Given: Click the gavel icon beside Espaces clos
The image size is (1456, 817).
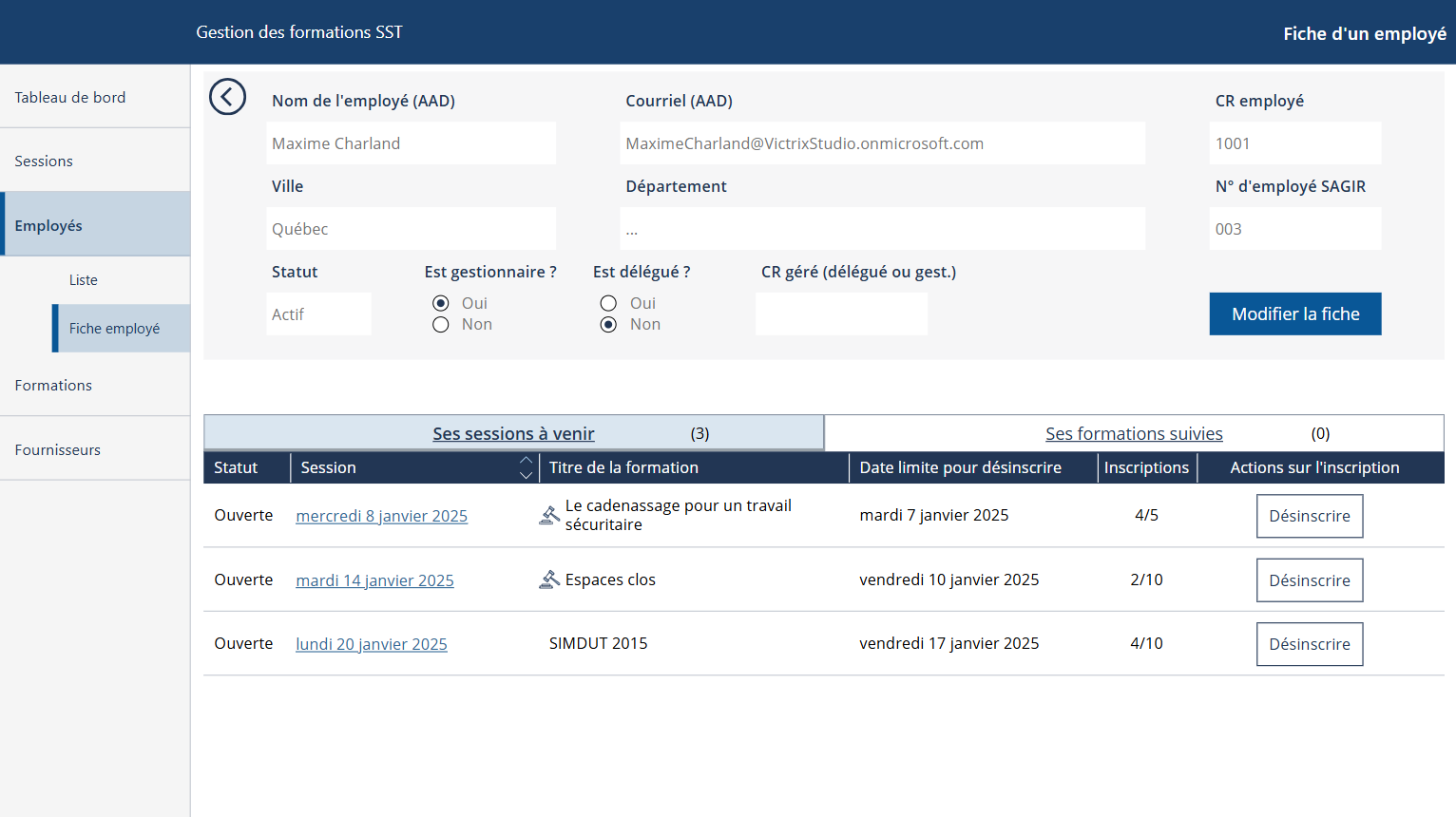Looking at the screenshot, I should (x=549, y=579).
